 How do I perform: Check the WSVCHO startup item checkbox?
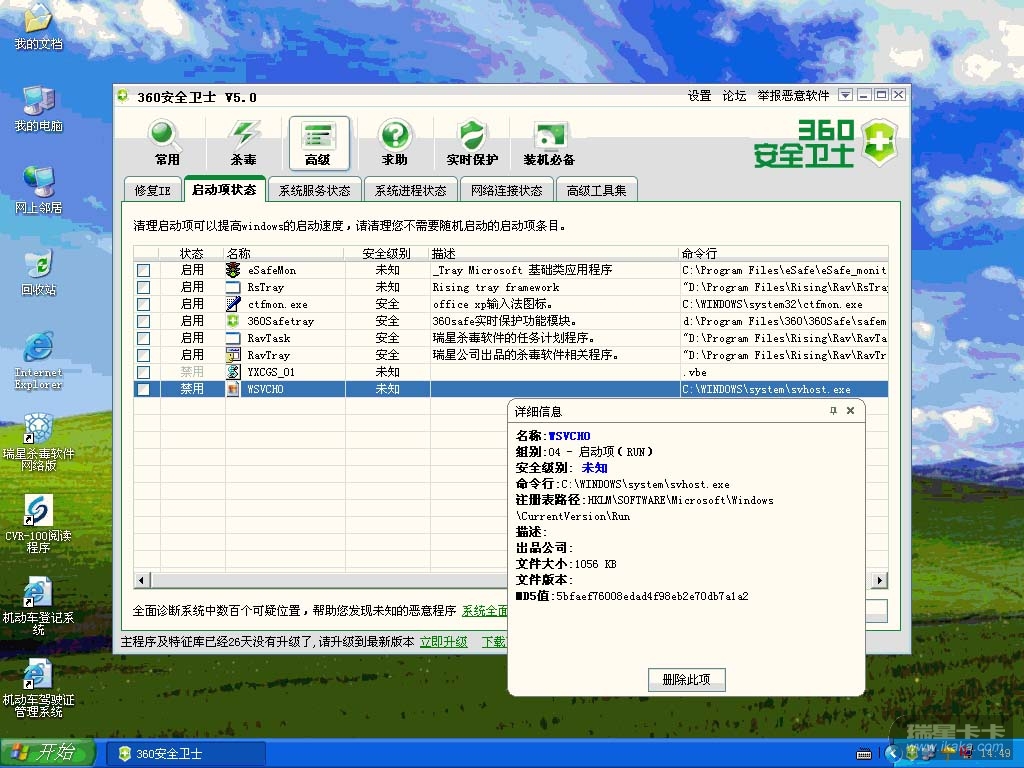pyautogui.click(x=144, y=389)
